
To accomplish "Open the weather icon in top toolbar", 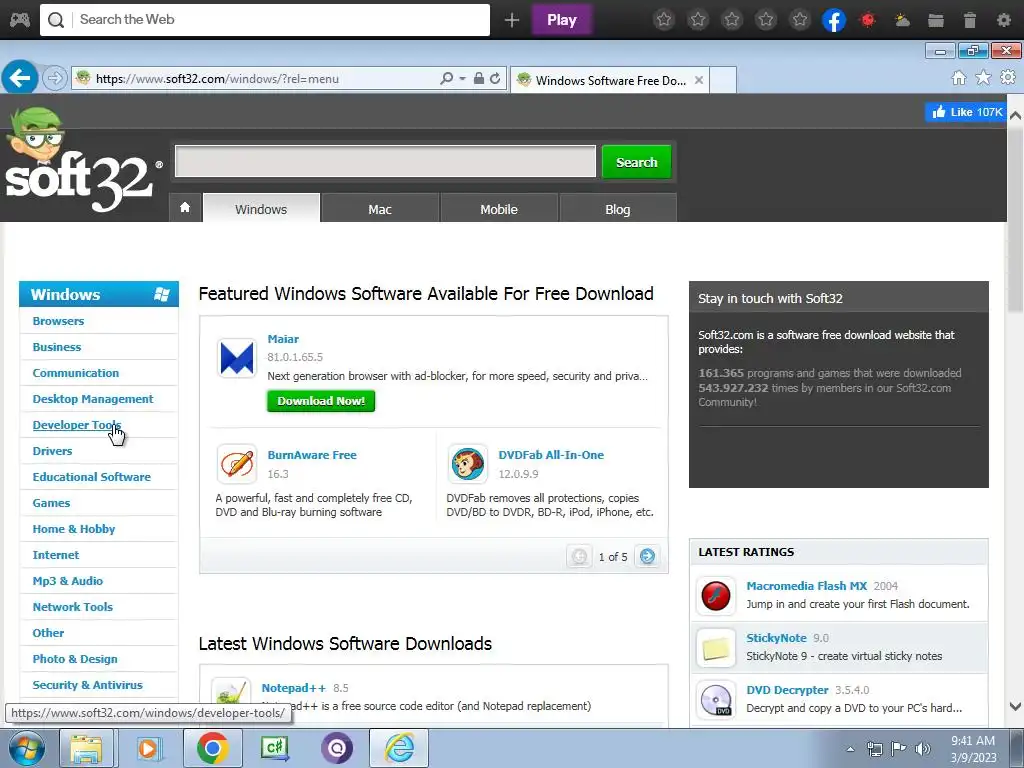I will coord(902,20).
